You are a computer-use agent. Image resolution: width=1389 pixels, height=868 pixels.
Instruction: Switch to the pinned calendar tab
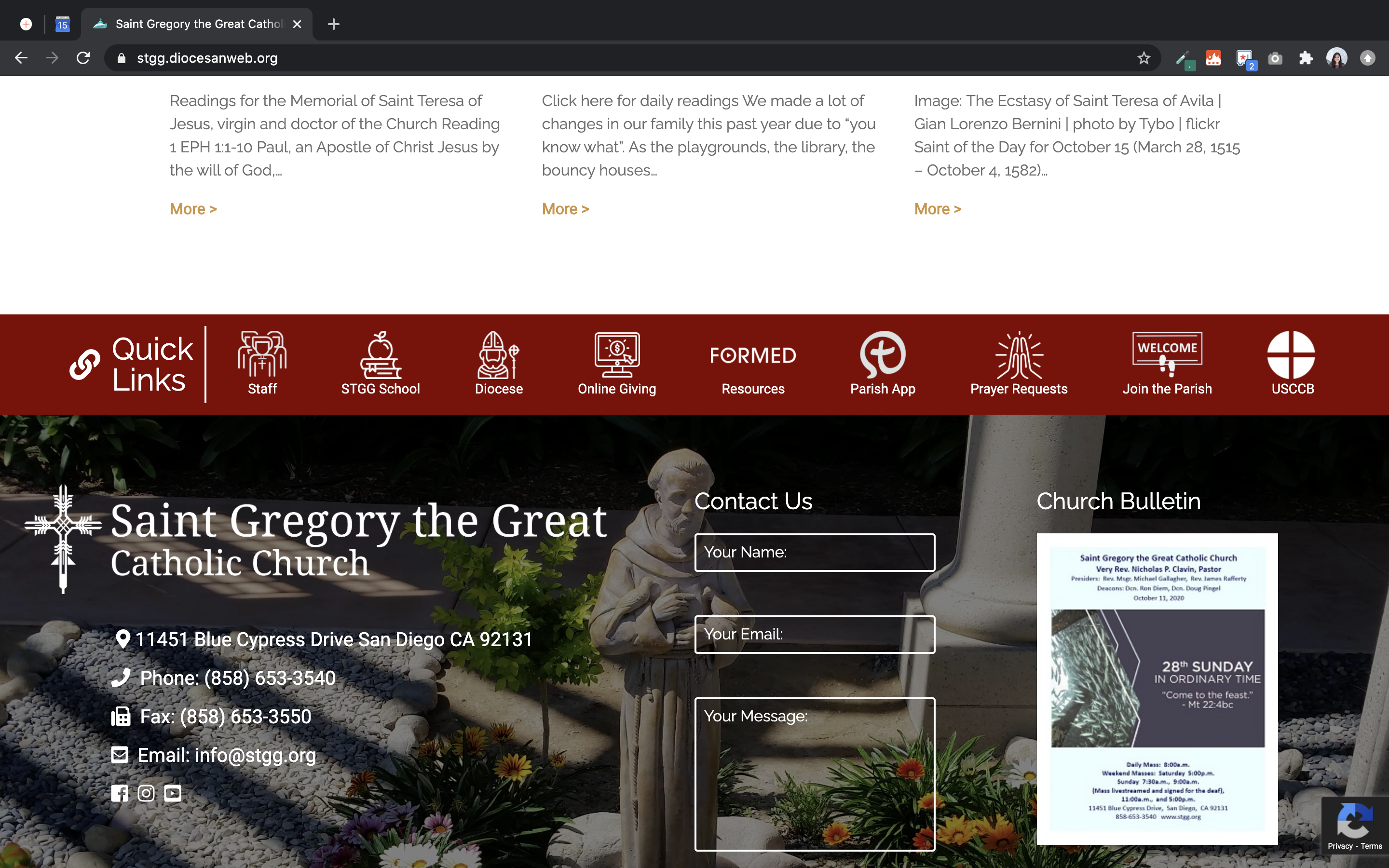(62, 24)
